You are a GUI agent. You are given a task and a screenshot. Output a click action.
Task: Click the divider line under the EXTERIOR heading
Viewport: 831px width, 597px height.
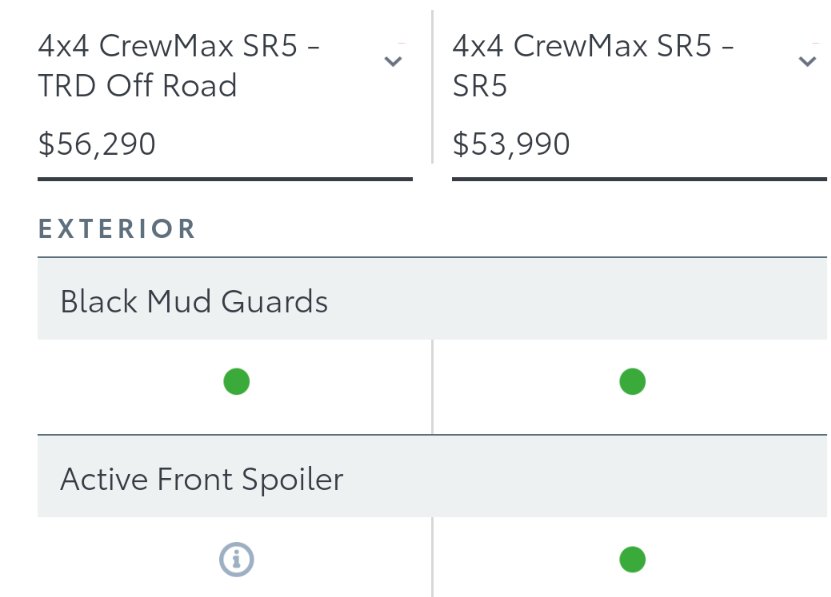pos(432,257)
